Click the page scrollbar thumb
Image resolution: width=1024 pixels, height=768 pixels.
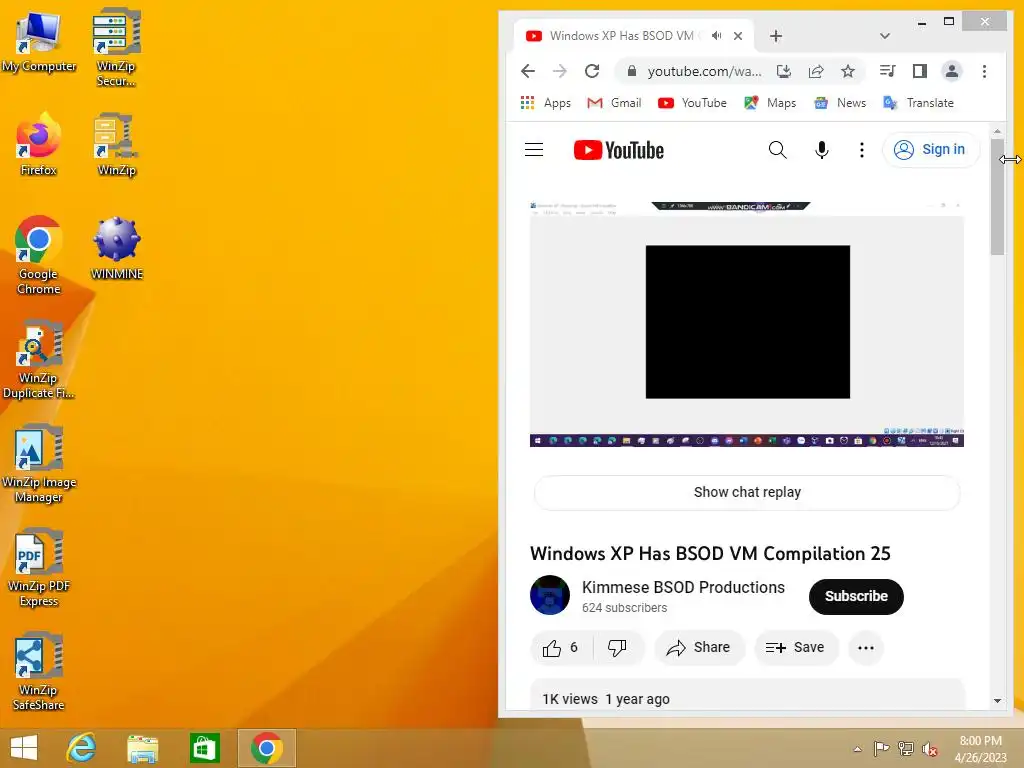(997, 196)
